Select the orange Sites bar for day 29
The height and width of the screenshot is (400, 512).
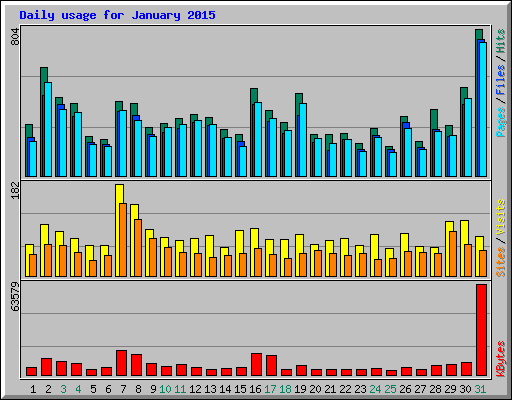click(453, 254)
